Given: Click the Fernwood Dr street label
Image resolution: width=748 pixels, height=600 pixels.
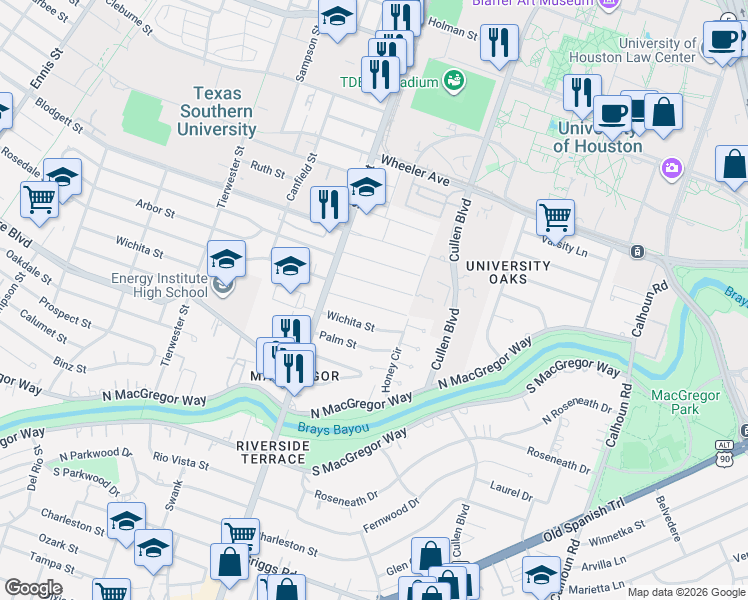Looking at the screenshot, I should click(x=391, y=515).
